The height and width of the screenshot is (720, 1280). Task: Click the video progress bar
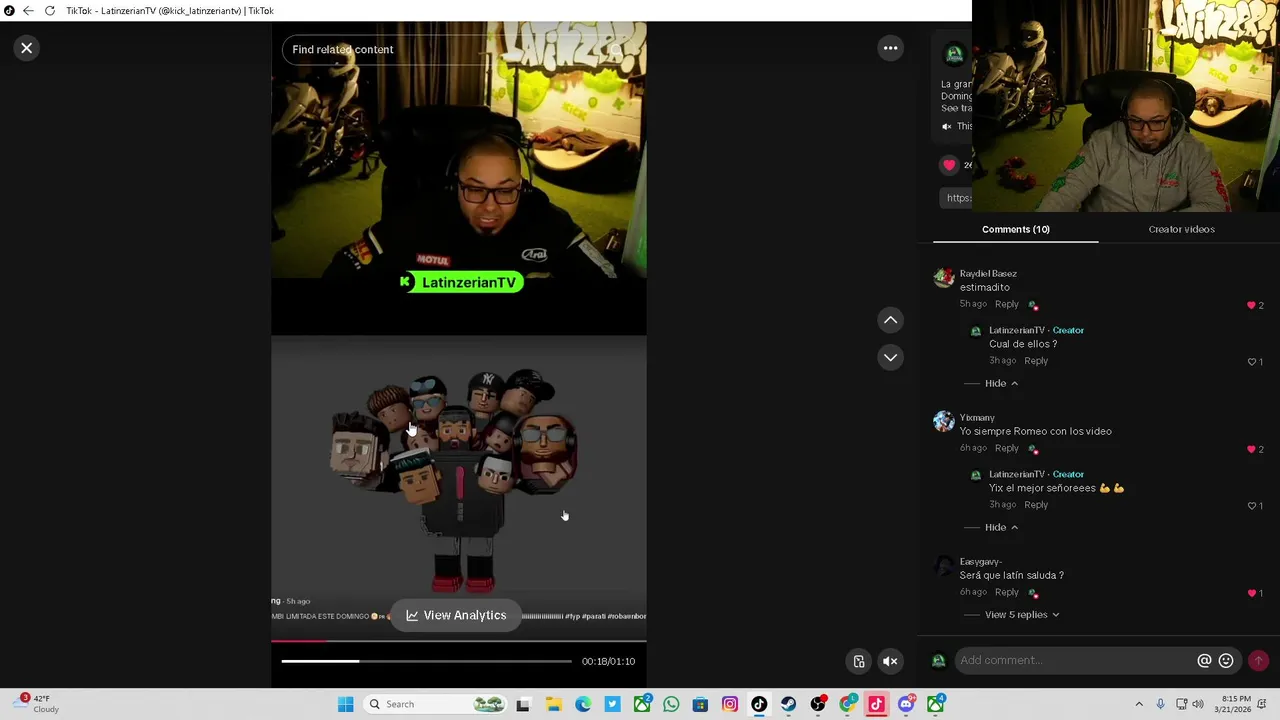[426, 661]
